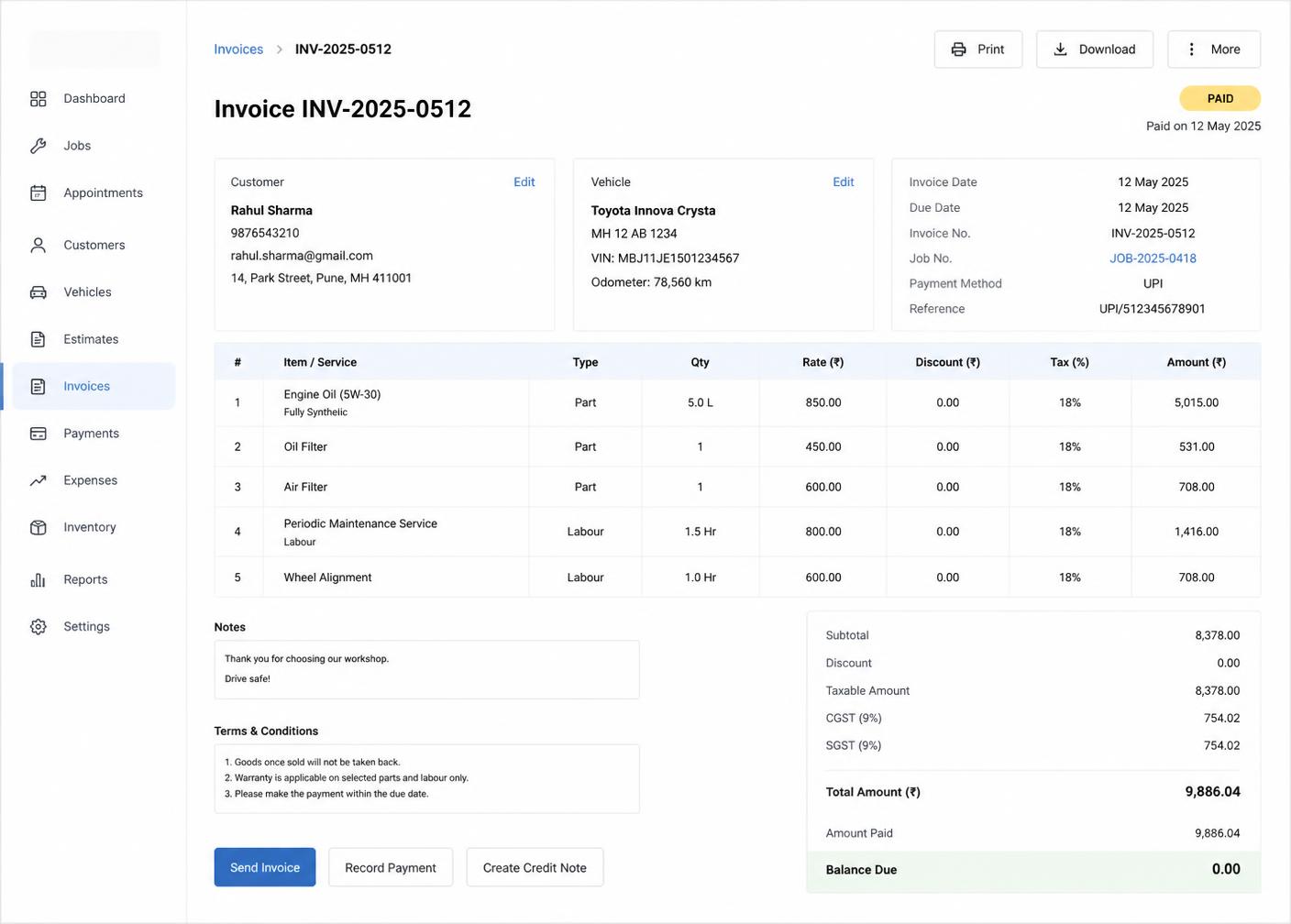Click the printer icon on Print button

click(958, 49)
